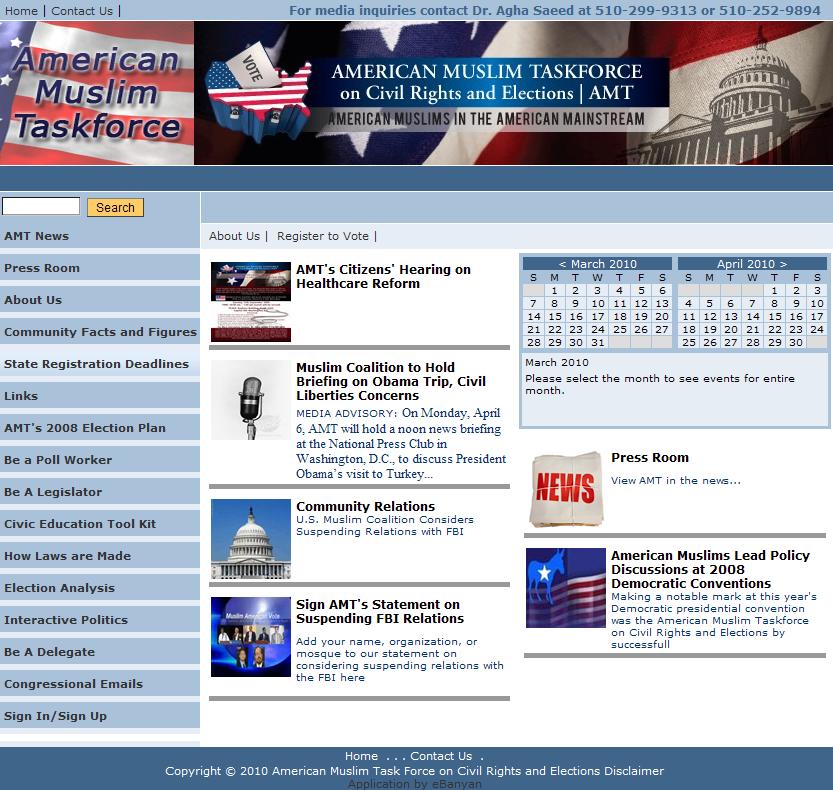
Task: Click View AMT in the news link
Action: click(x=675, y=480)
